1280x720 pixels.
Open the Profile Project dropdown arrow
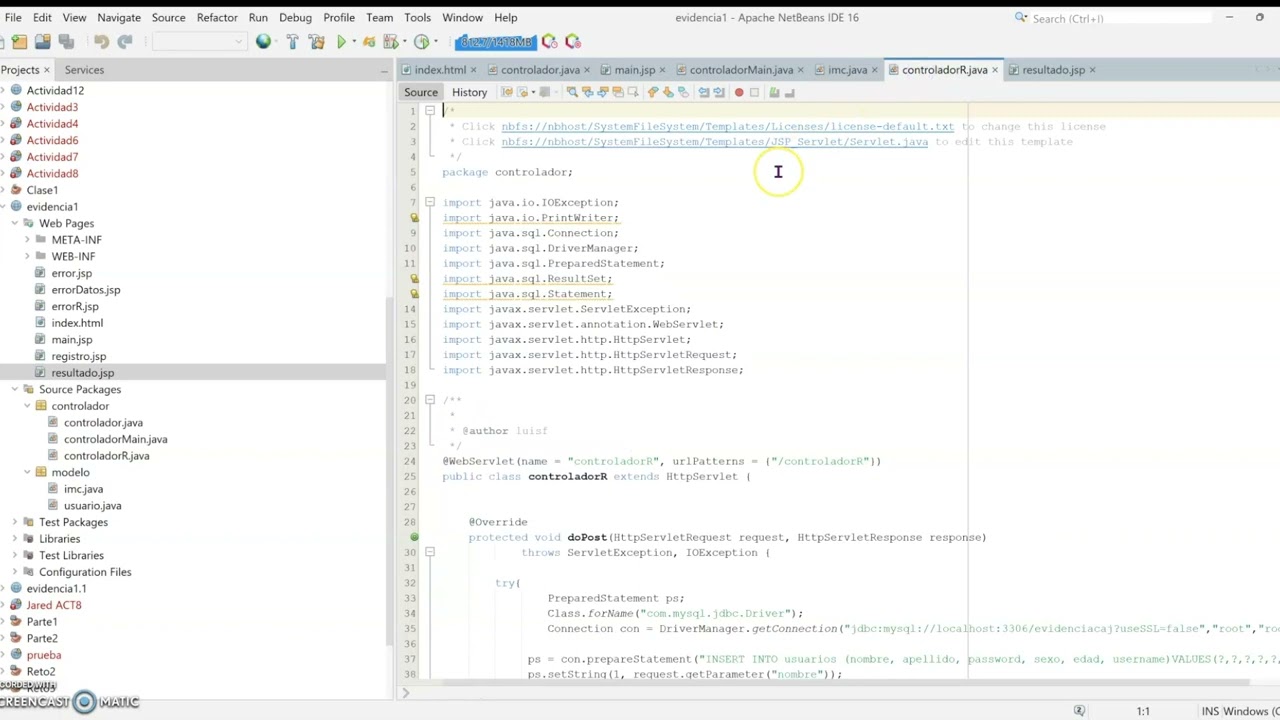tap(436, 42)
